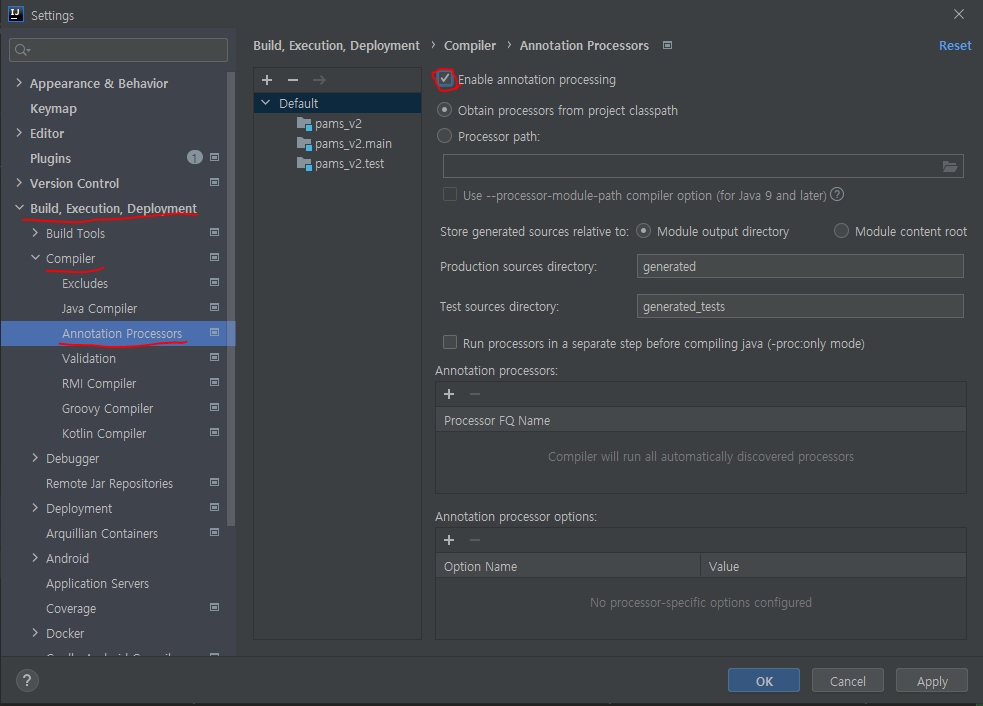The width and height of the screenshot is (983, 706).
Task: Open the Java Compiler settings page
Action: pyautogui.click(x=99, y=308)
